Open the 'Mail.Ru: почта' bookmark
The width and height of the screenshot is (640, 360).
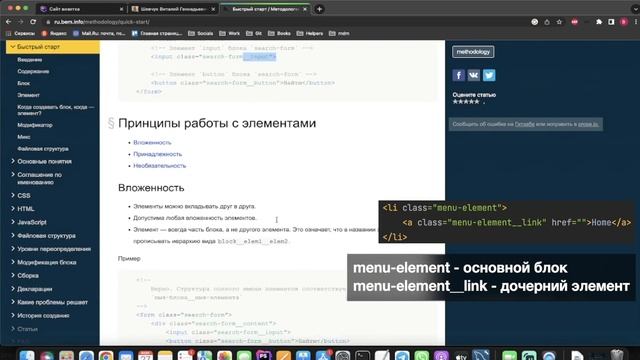[x=99, y=33]
